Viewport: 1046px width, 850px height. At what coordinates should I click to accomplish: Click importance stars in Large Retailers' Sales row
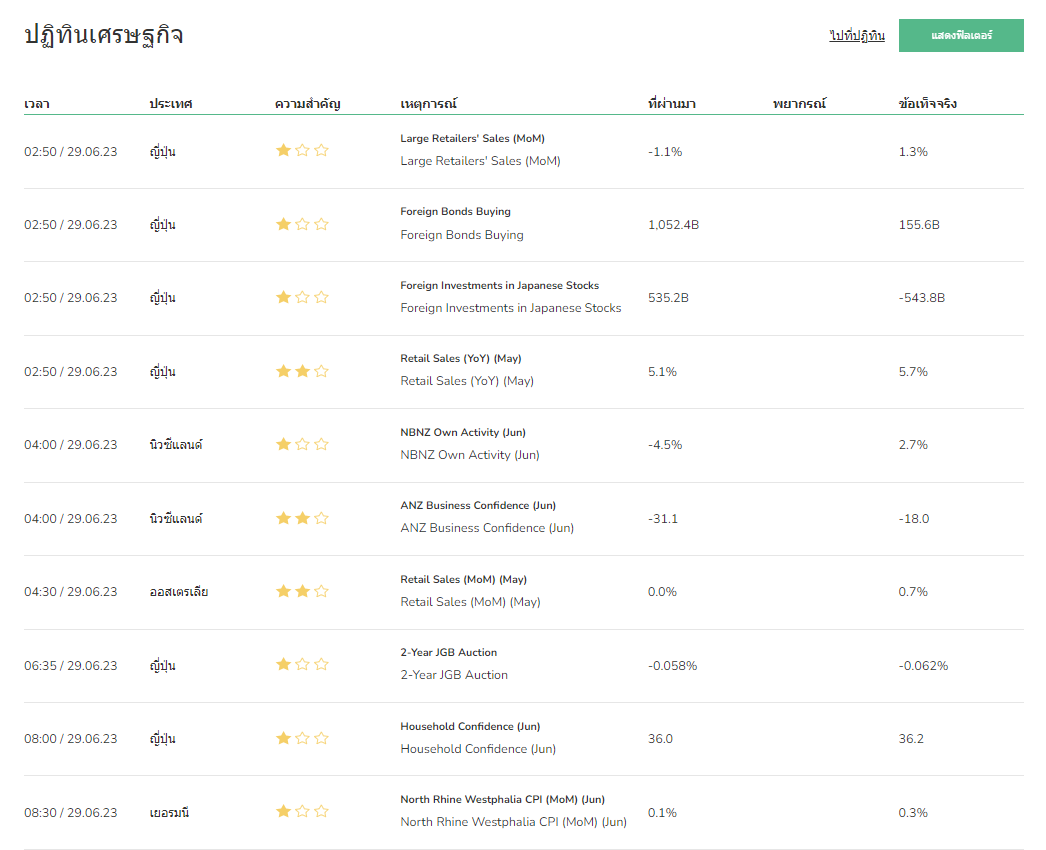pos(302,151)
